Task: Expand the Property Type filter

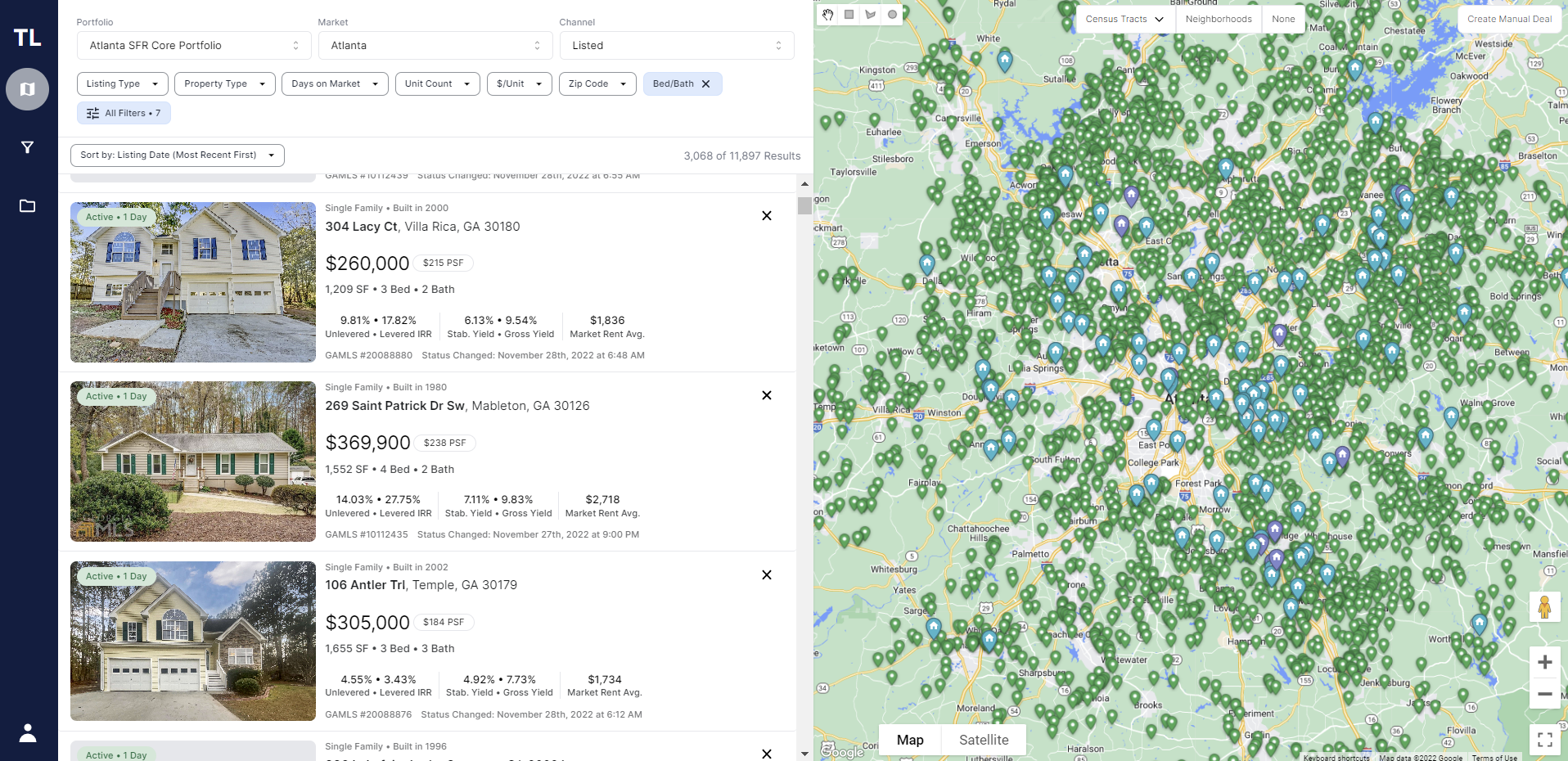Action: click(x=225, y=84)
